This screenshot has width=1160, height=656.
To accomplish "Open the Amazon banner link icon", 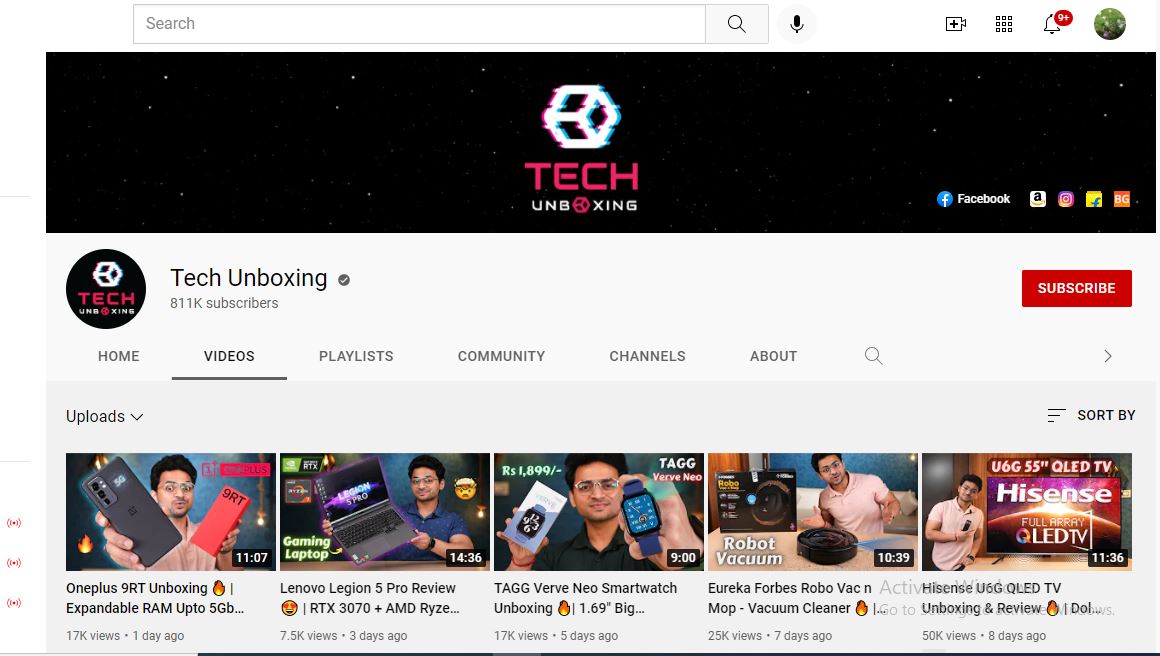I will pyautogui.click(x=1037, y=199).
